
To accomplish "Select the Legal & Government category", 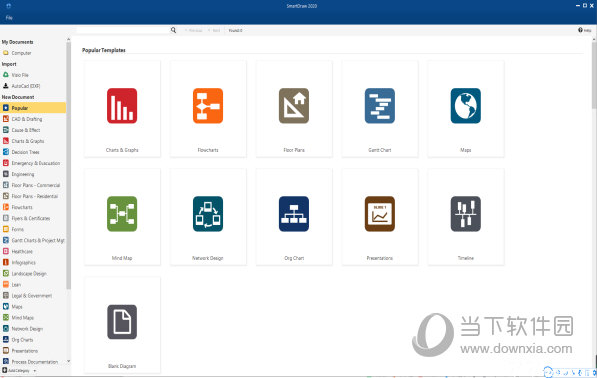I will [33, 296].
